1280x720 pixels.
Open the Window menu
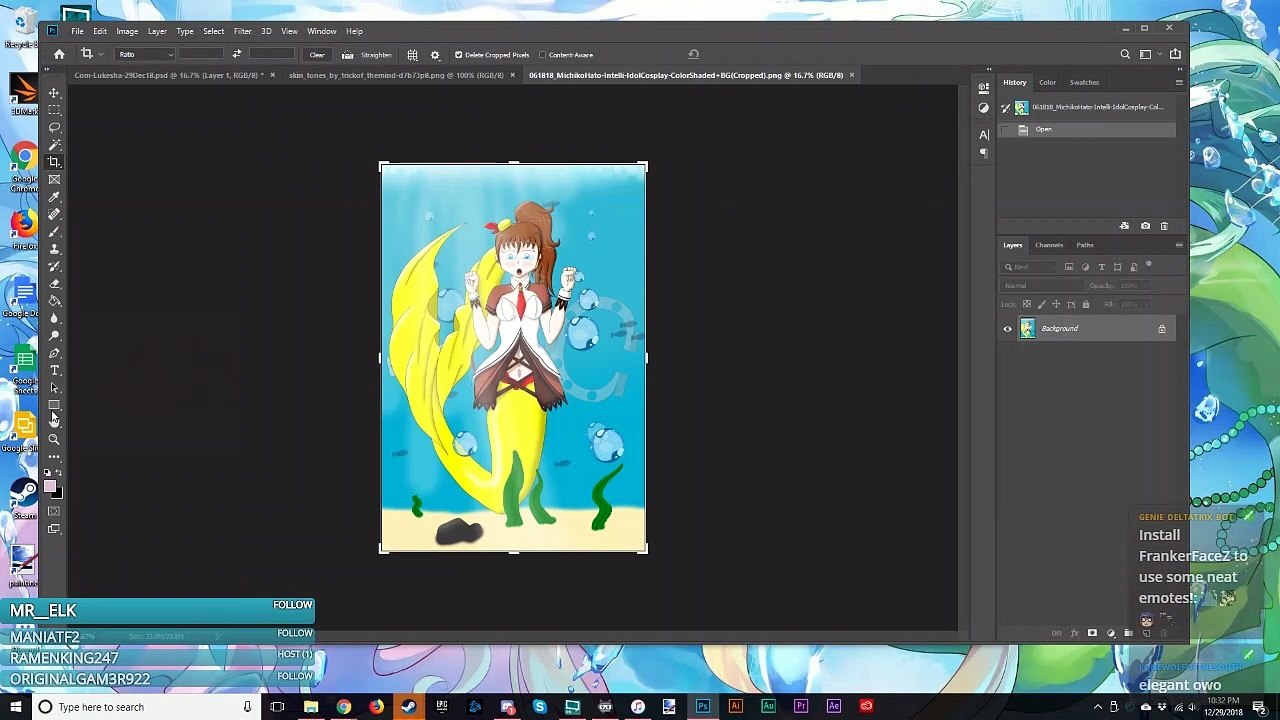pyautogui.click(x=322, y=31)
